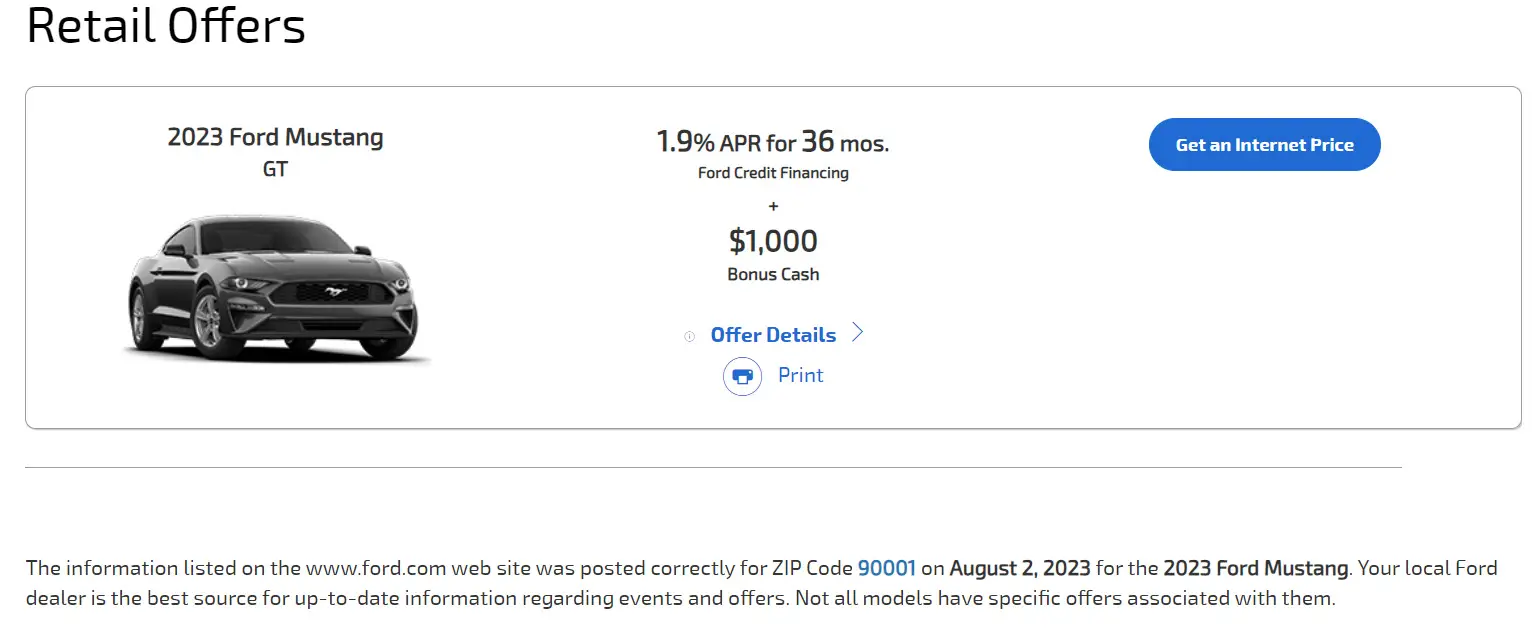This screenshot has height=637, width=1536.
Task: Click the Bonus Cash label
Action: click(x=773, y=274)
